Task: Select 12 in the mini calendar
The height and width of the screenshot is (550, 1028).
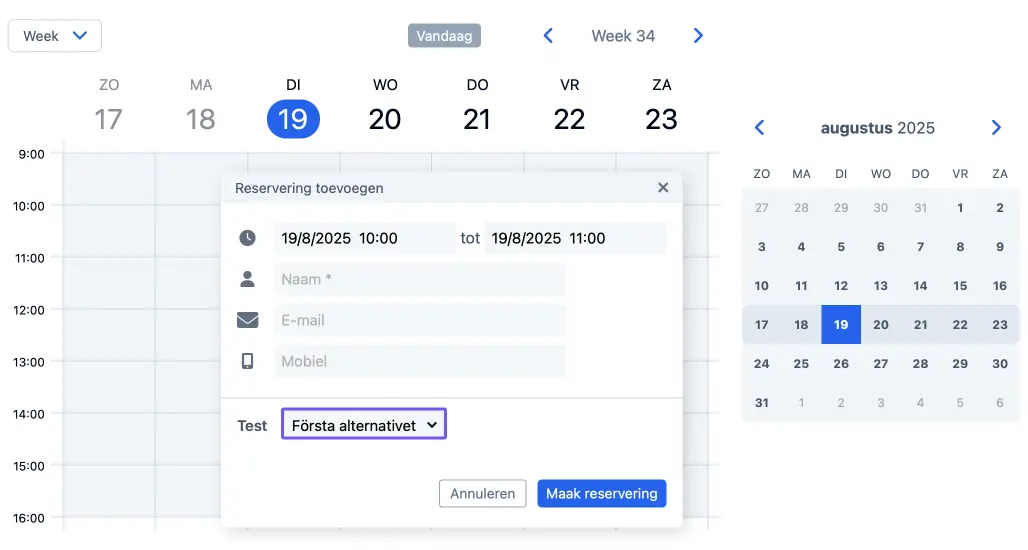Action: (841, 286)
